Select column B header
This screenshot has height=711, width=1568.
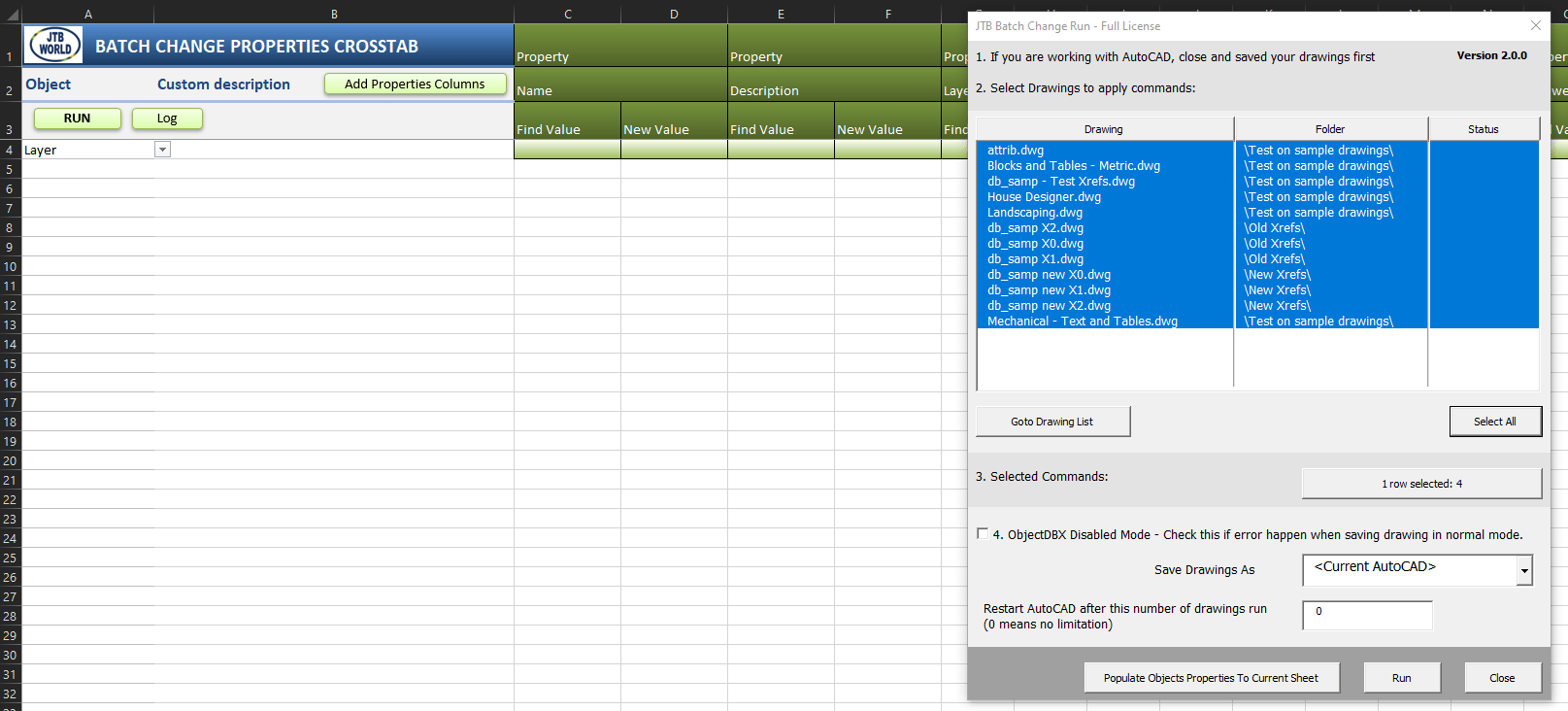click(x=334, y=14)
